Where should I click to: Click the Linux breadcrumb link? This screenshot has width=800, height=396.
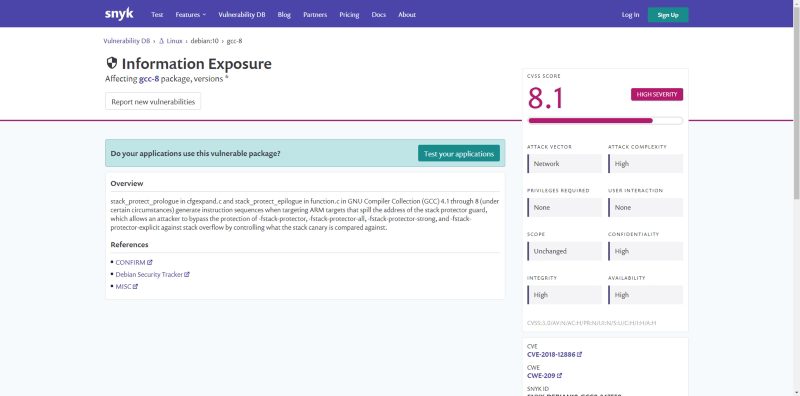174,41
